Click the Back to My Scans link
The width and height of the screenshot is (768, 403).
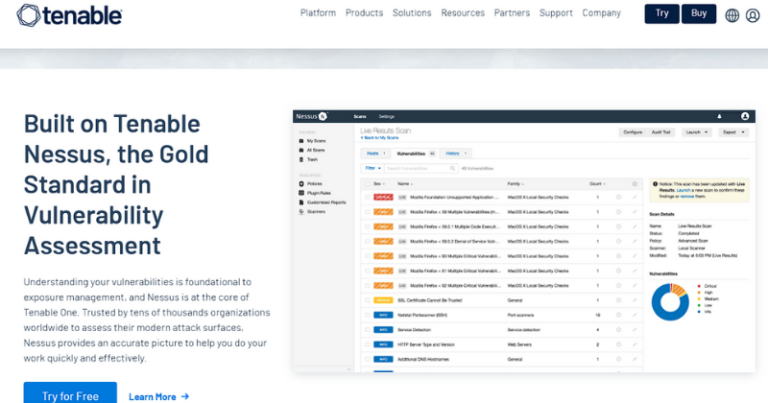pyautogui.click(x=379, y=138)
